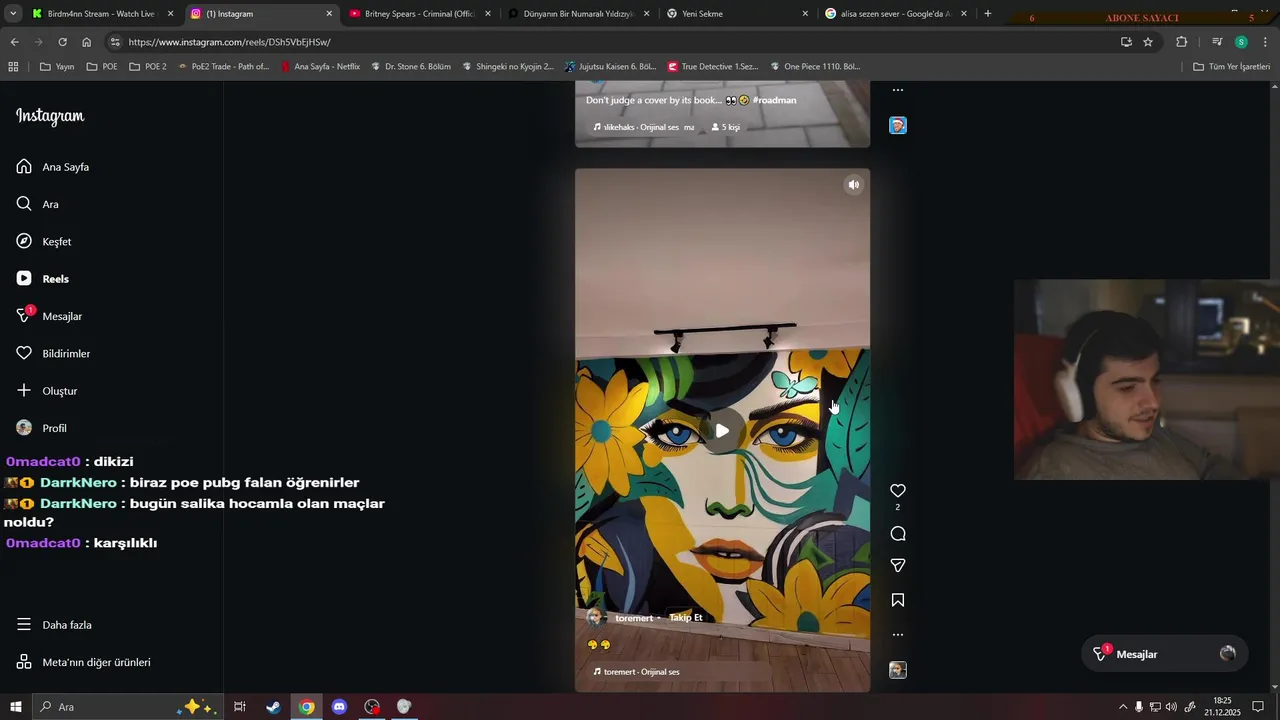The height and width of the screenshot is (720, 1280).
Task: Go back in browser history
Action: [x=14, y=42]
